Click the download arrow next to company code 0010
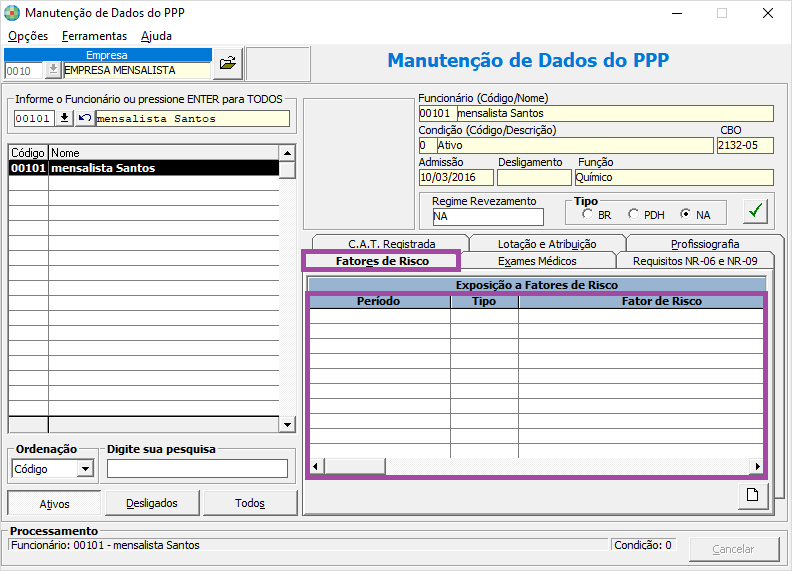The height and width of the screenshot is (571, 792). point(53,70)
